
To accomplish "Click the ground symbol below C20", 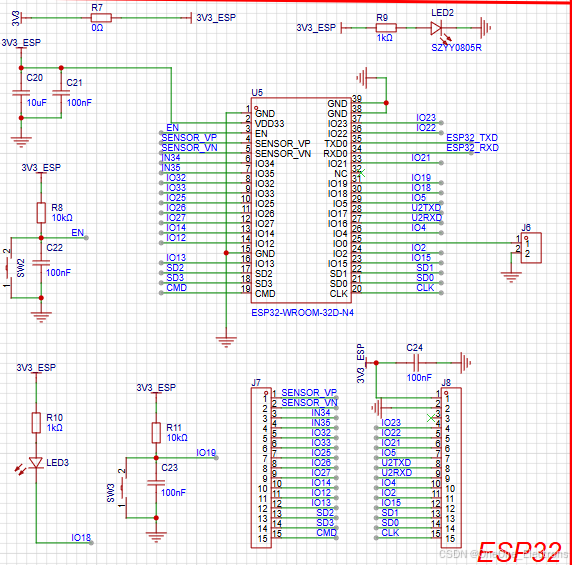I will [21, 142].
